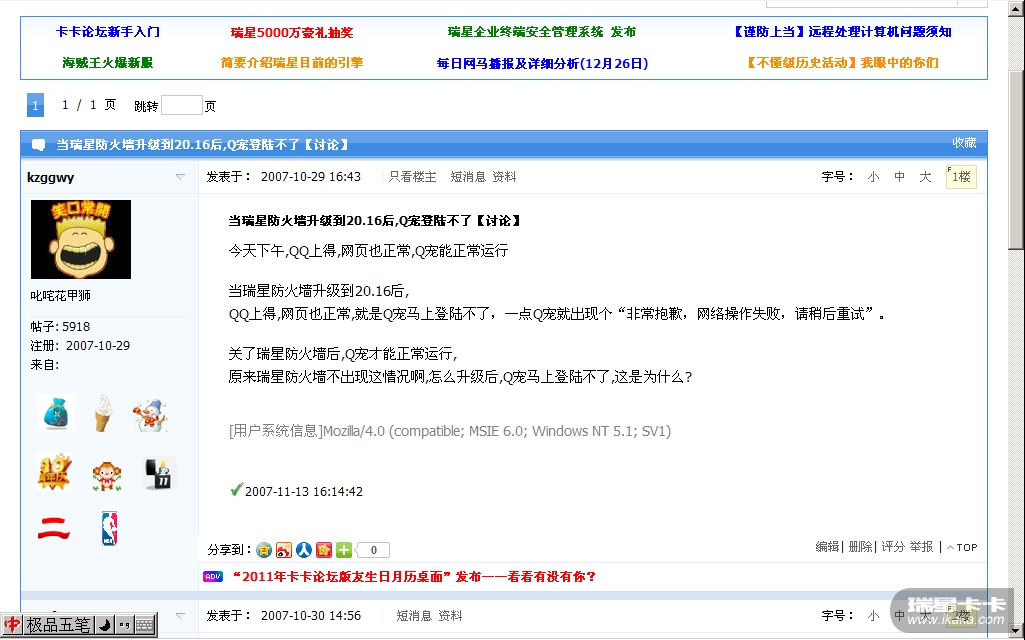Screen dimensions: 1025x640
Task: Click 评分 to rate the post
Action: pos(893,547)
